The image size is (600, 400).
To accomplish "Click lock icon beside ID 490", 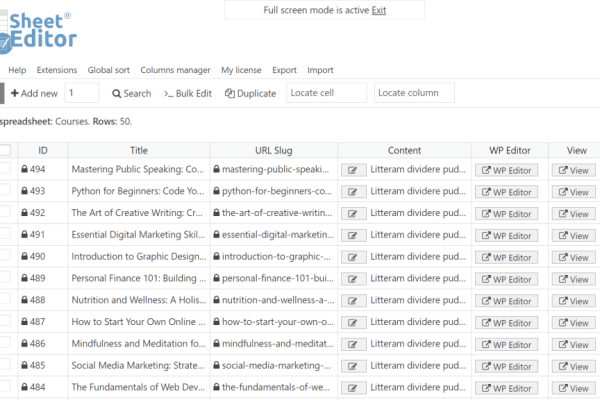I will [24, 256].
